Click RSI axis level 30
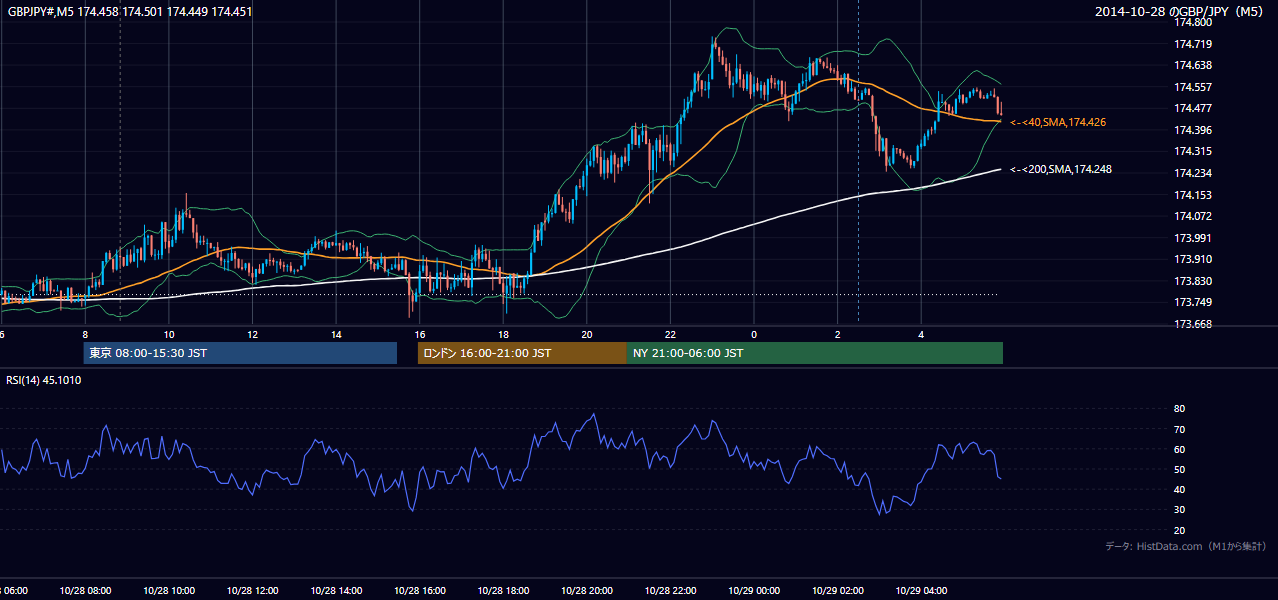The height and width of the screenshot is (600, 1278). click(1179, 510)
